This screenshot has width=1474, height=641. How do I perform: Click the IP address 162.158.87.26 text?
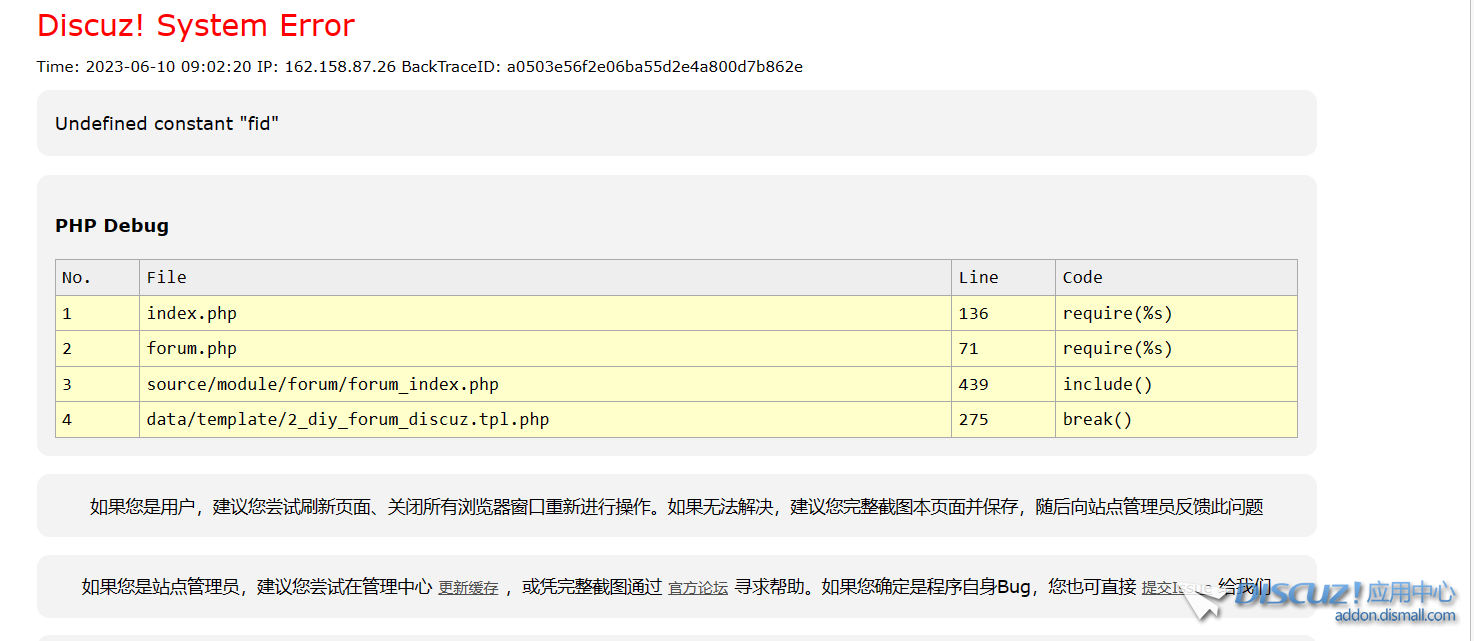coord(340,67)
